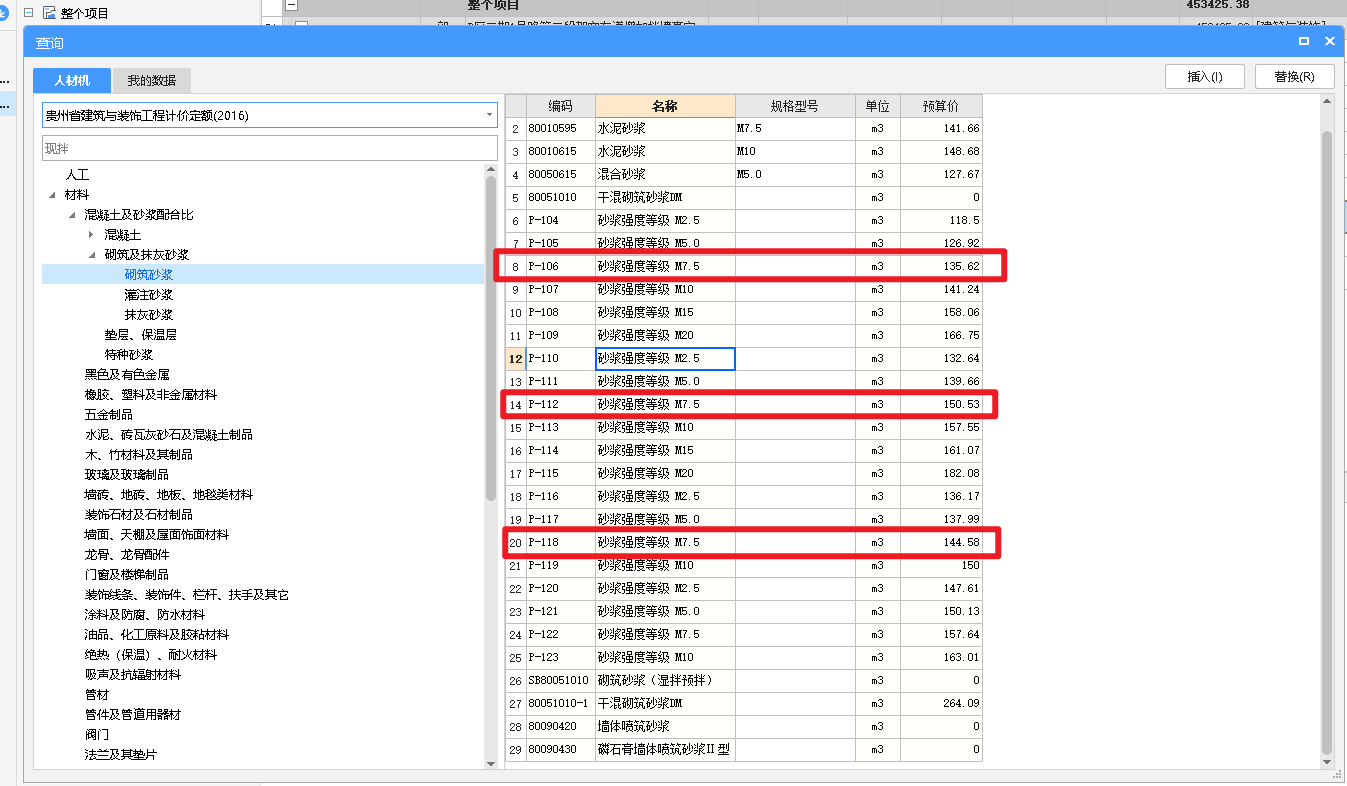Click the 插入(I) button
Viewport: 1347px width, 786px height.
click(x=1204, y=76)
